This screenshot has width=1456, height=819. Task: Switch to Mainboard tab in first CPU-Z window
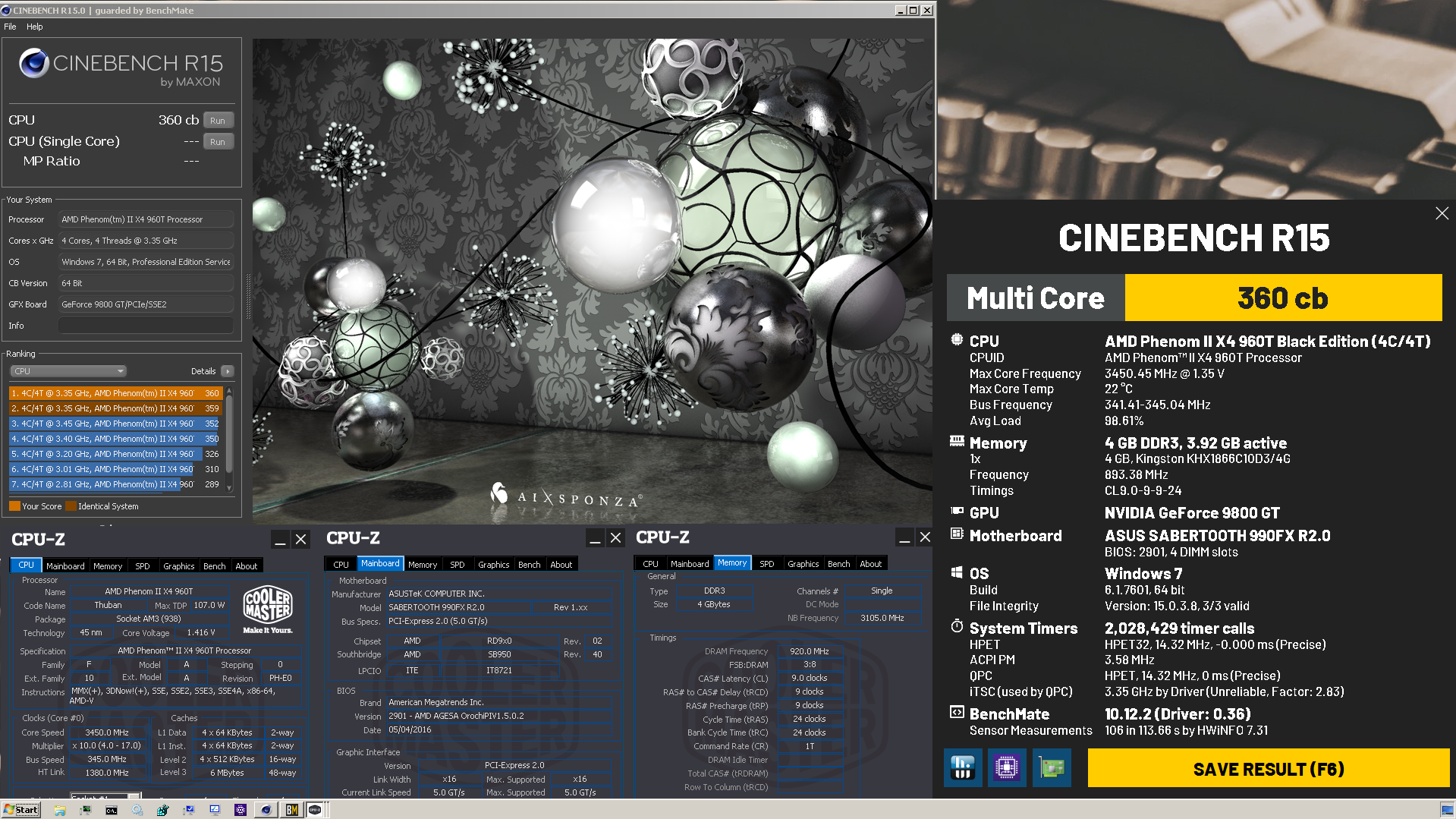point(65,566)
